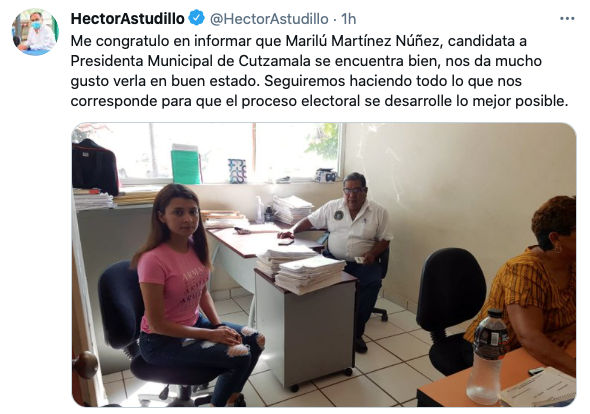The image size is (590, 414).
Task: Click the stack of papers on gray cabinet
Action: click(x=310, y=274)
